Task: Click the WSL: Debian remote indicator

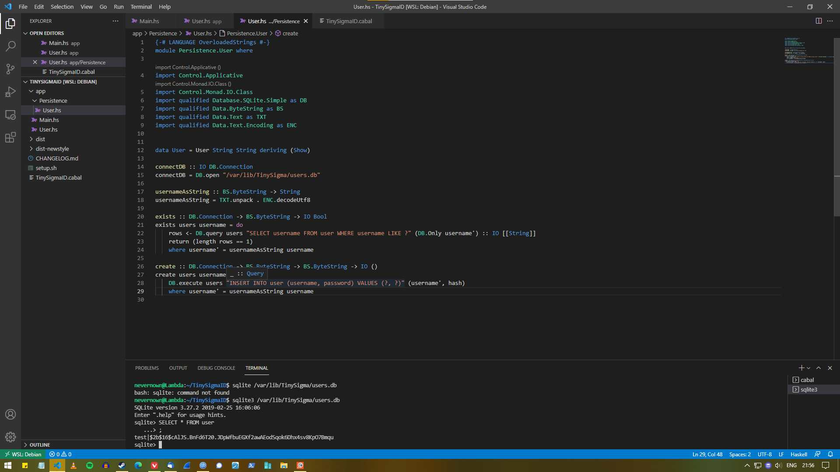Action: point(23,454)
